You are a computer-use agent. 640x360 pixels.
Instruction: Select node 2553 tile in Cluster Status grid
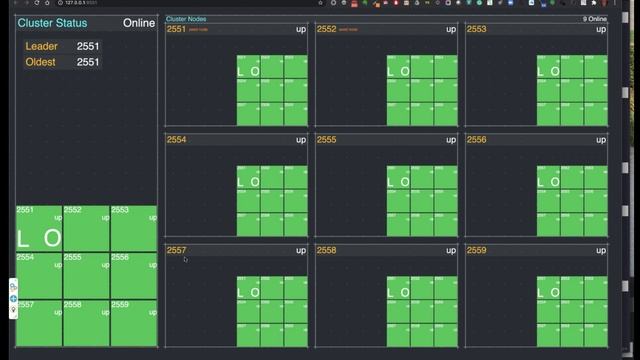coord(134,228)
